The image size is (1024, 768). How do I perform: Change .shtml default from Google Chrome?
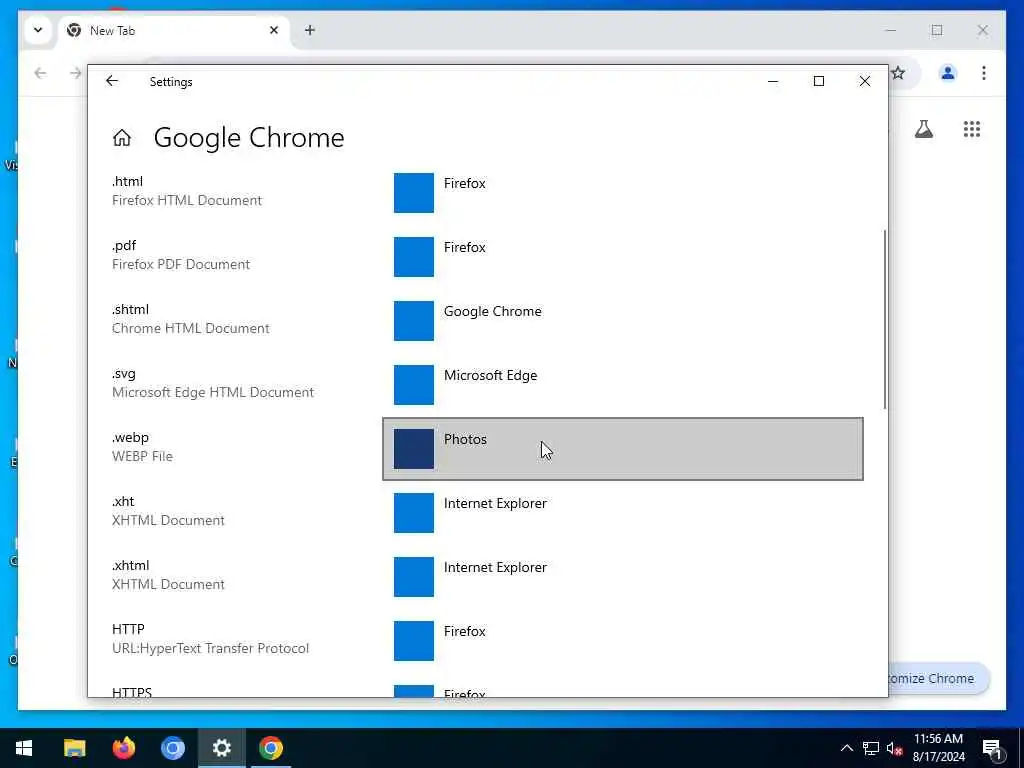[x=623, y=321]
